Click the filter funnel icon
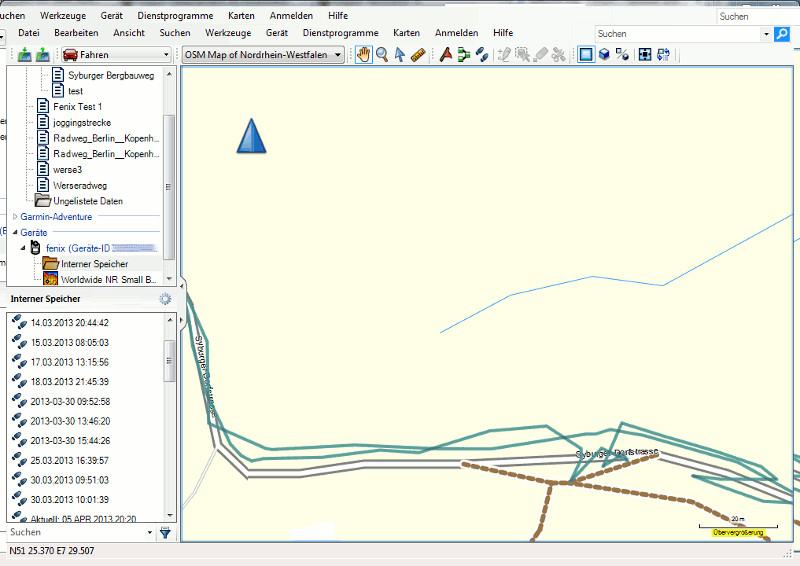 [165, 534]
